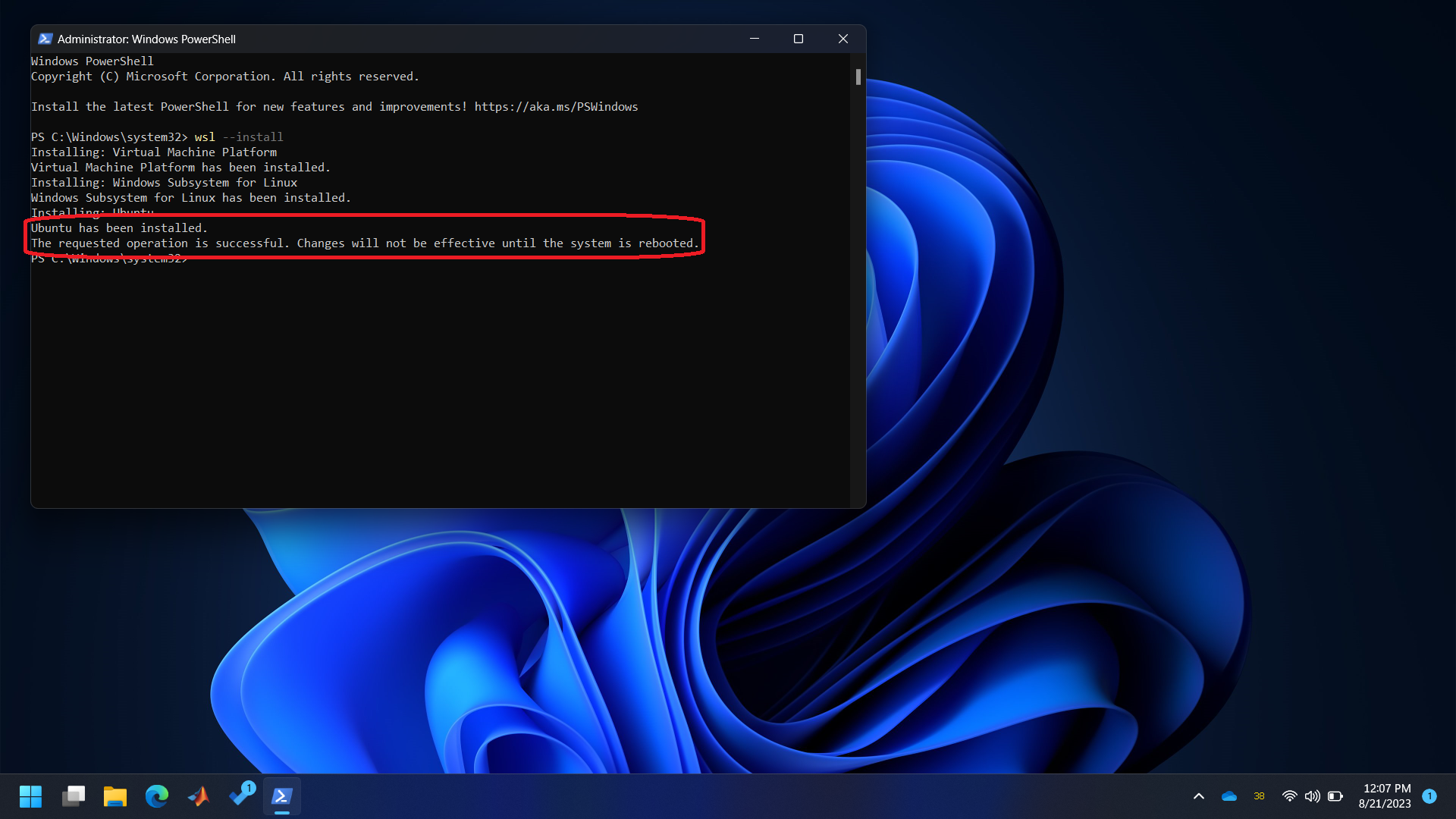Click the PowerShell taskbar icon
The width and height of the screenshot is (1456, 819).
pyautogui.click(x=282, y=796)
